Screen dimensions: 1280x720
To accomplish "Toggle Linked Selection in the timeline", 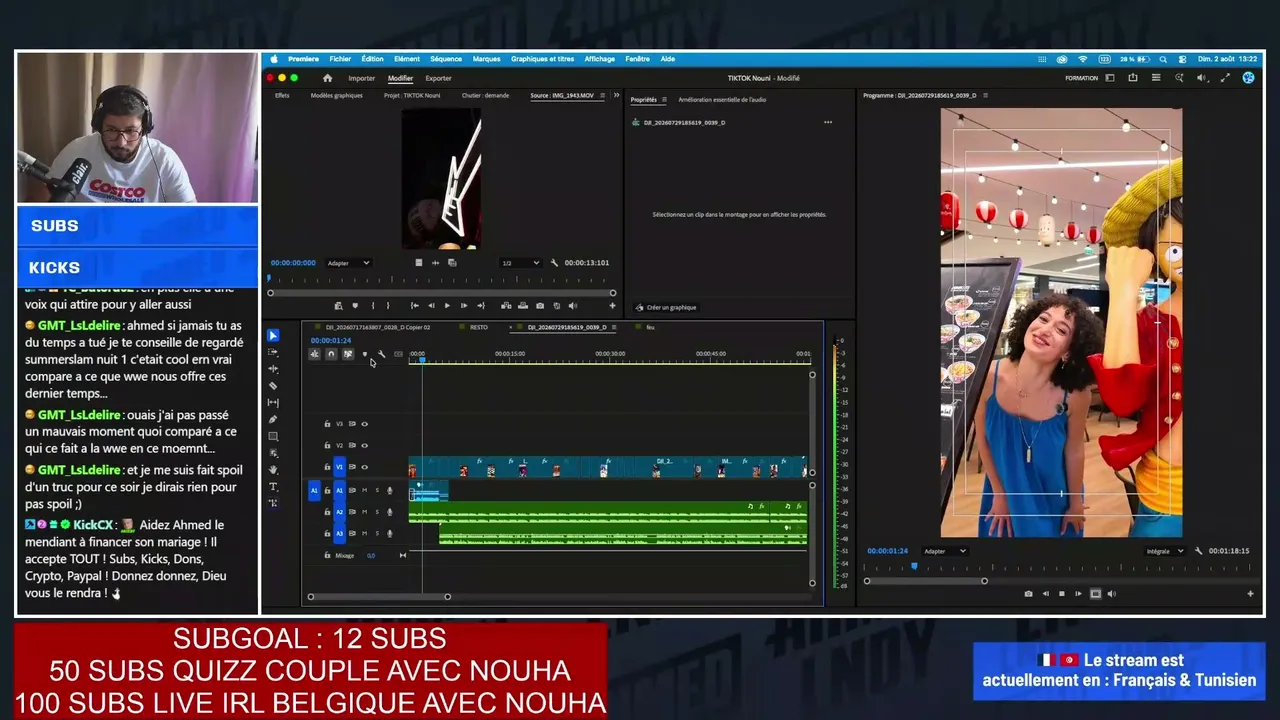I will click(348, 354).
